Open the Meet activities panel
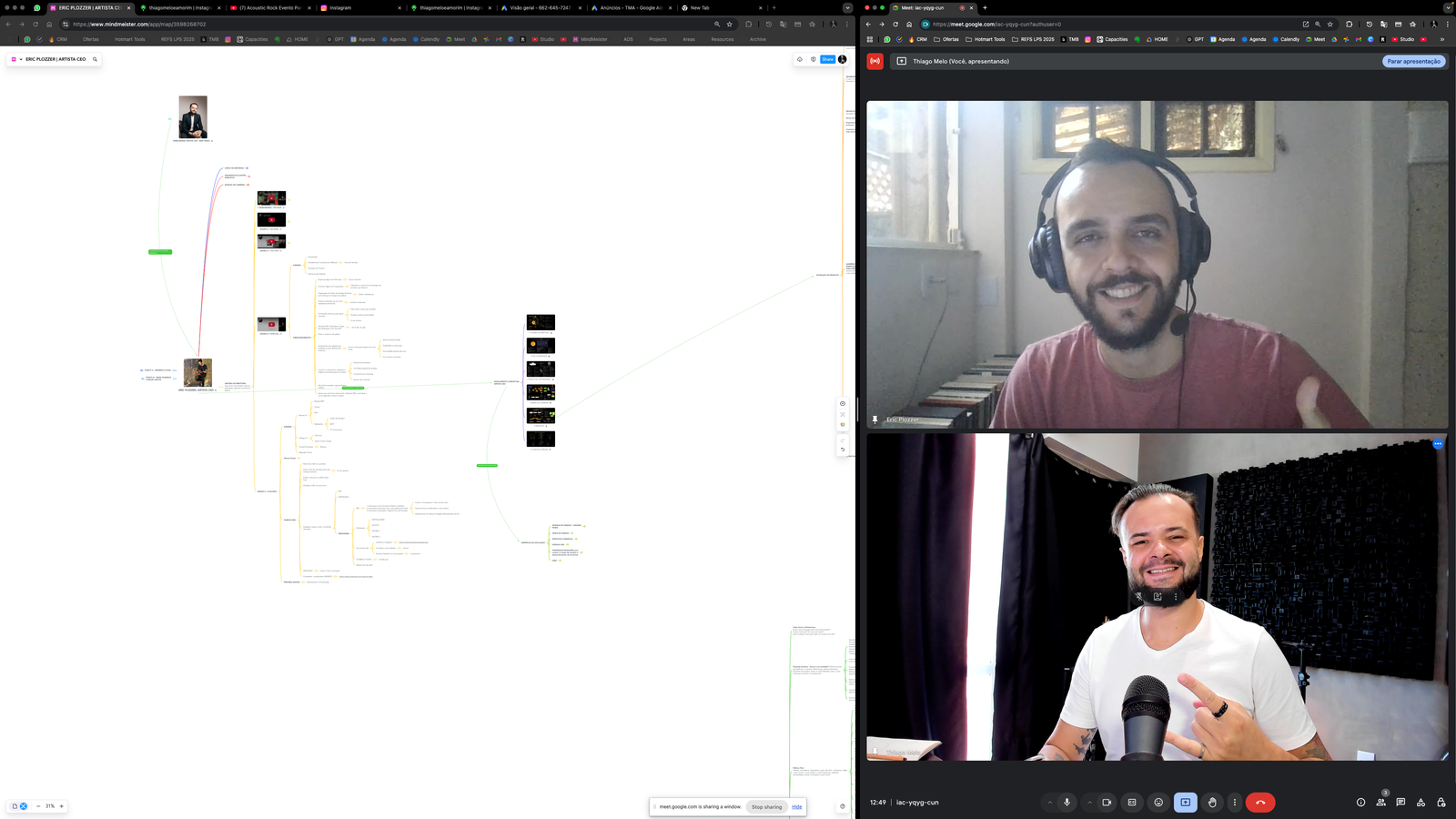The image size is (1456, 819). 1421,803
